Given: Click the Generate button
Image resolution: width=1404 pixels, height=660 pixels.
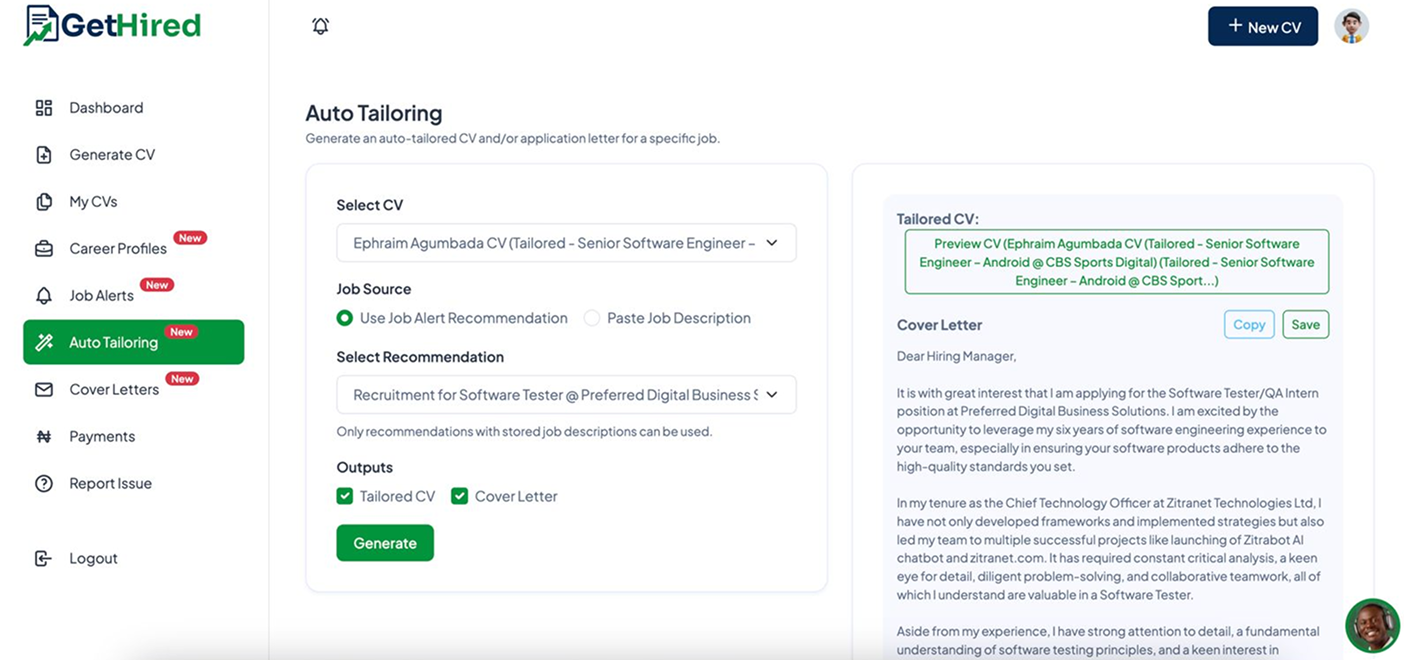Looking at the screenshot, I should click(385, 543).
